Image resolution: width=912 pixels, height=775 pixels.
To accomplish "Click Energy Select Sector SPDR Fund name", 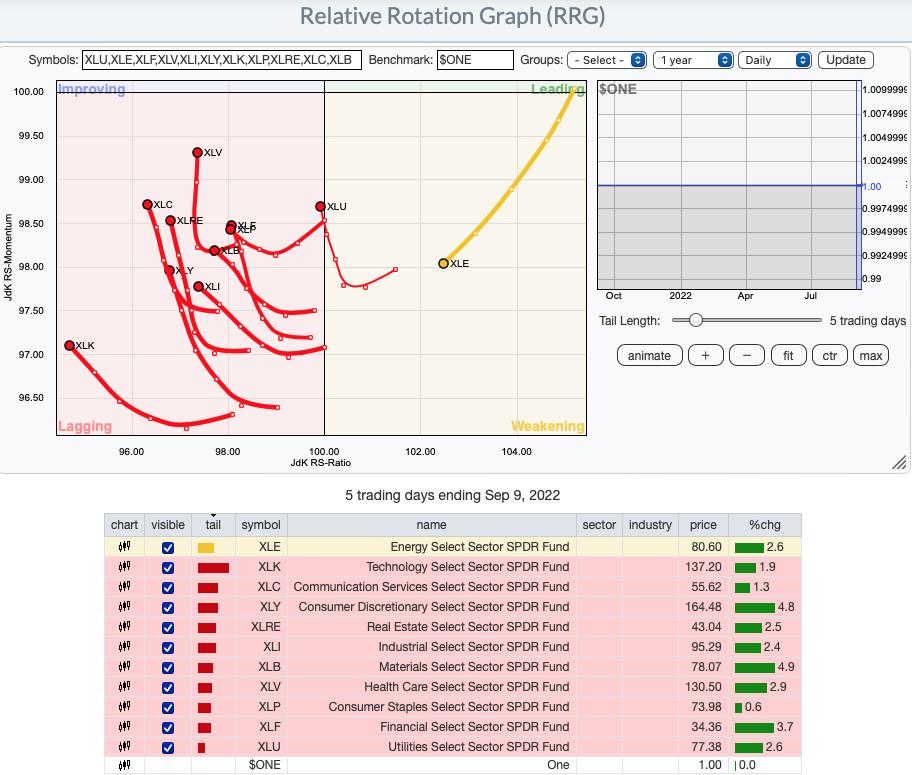I will 480,547.
